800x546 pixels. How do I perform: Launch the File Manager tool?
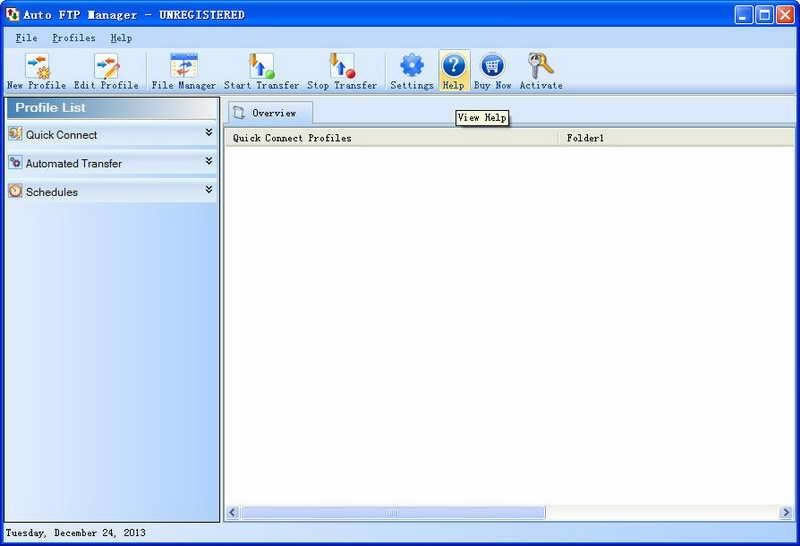pyautogui.click(x=183, y=67)
